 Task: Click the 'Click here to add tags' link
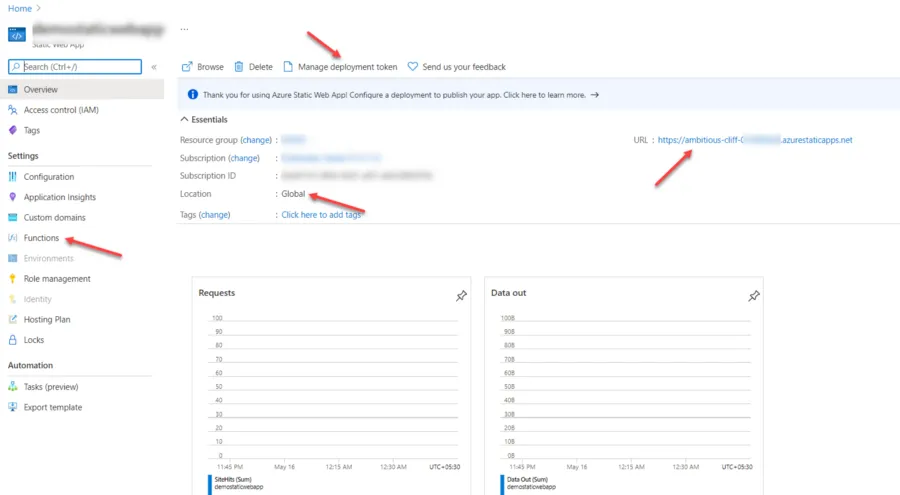pyautogui.click(x=321, y=215)
